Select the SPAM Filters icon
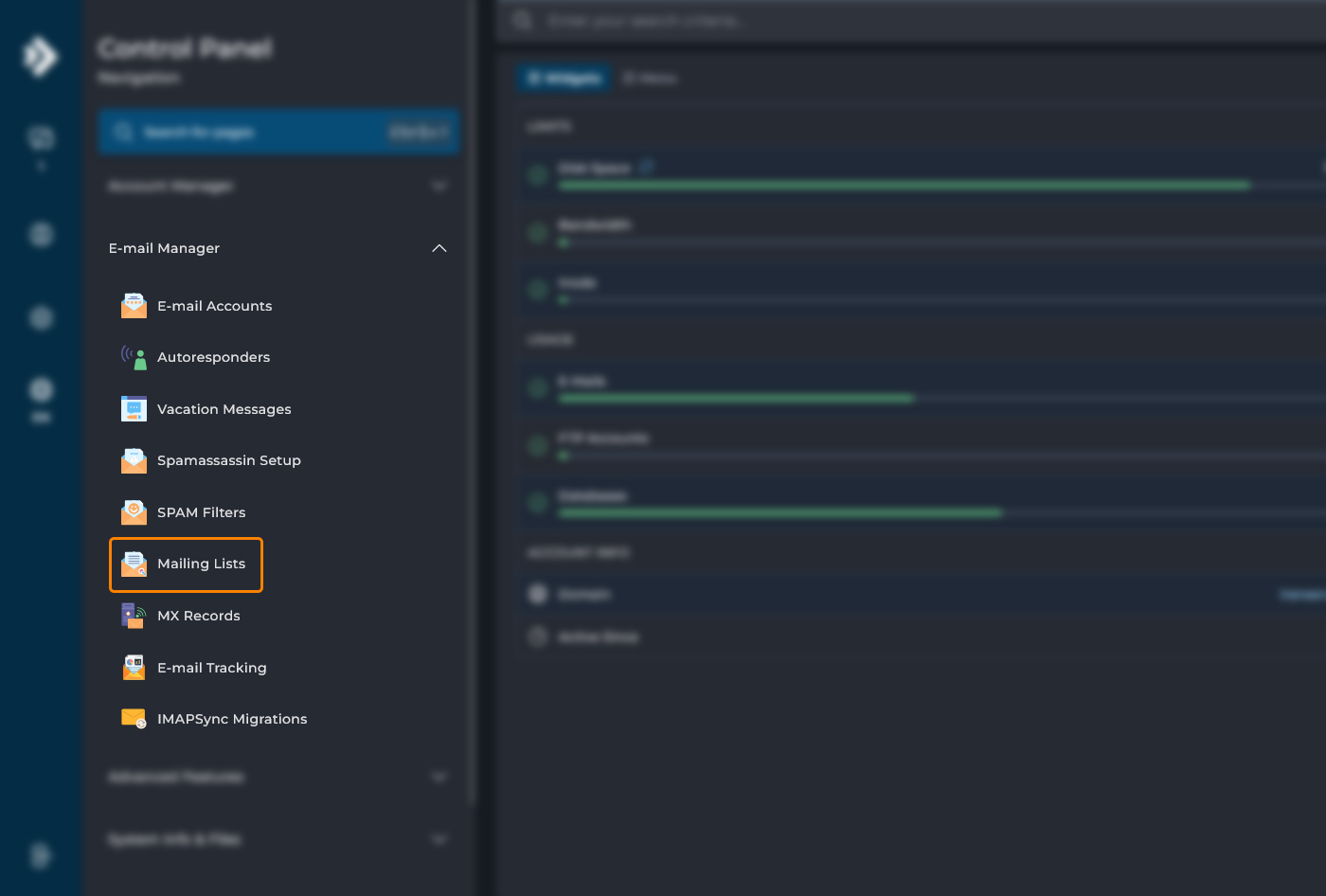 pyautogui.click(x=134, y=512)
